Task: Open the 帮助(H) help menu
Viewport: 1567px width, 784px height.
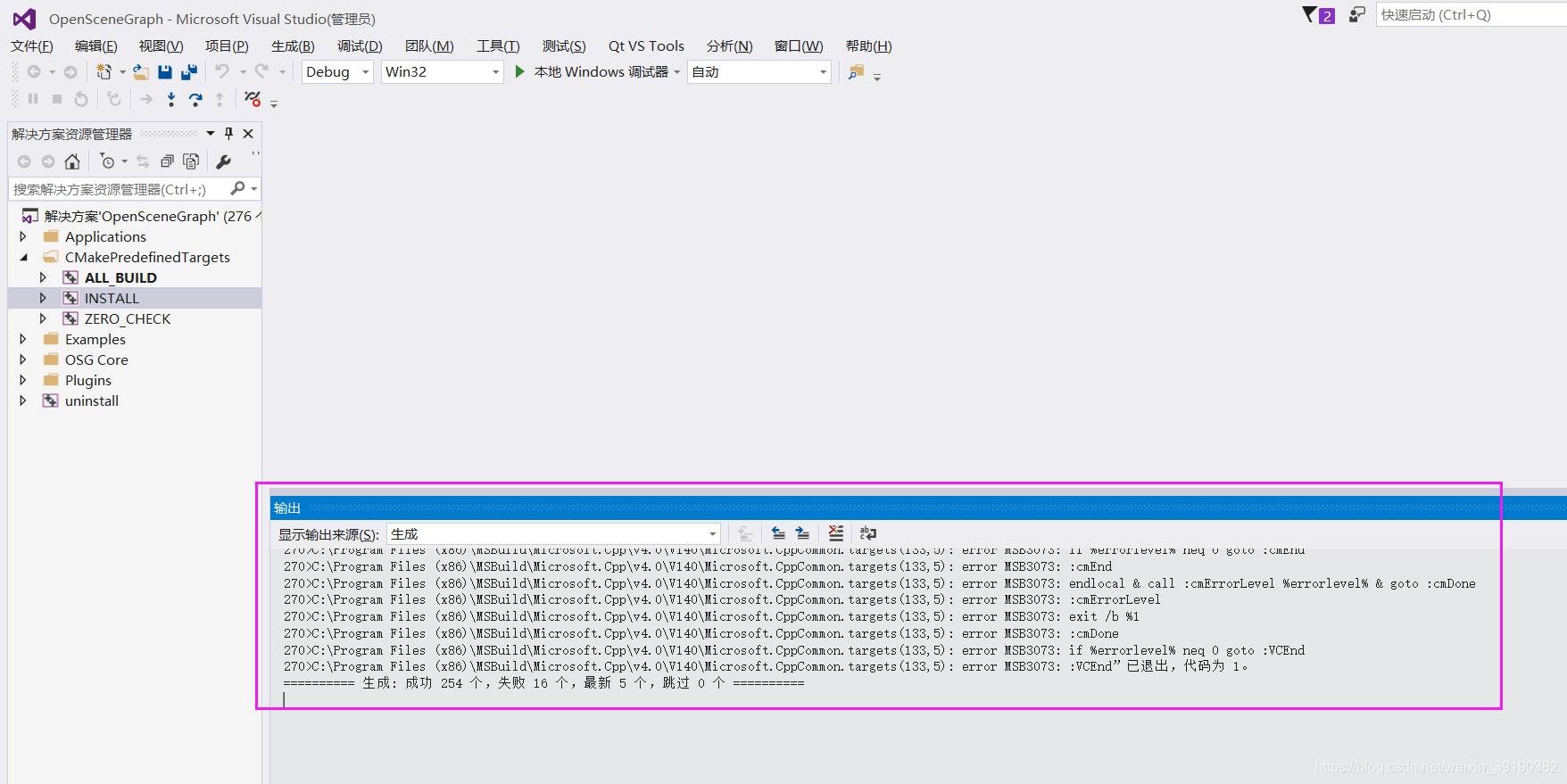Action: tap(868, 46)
